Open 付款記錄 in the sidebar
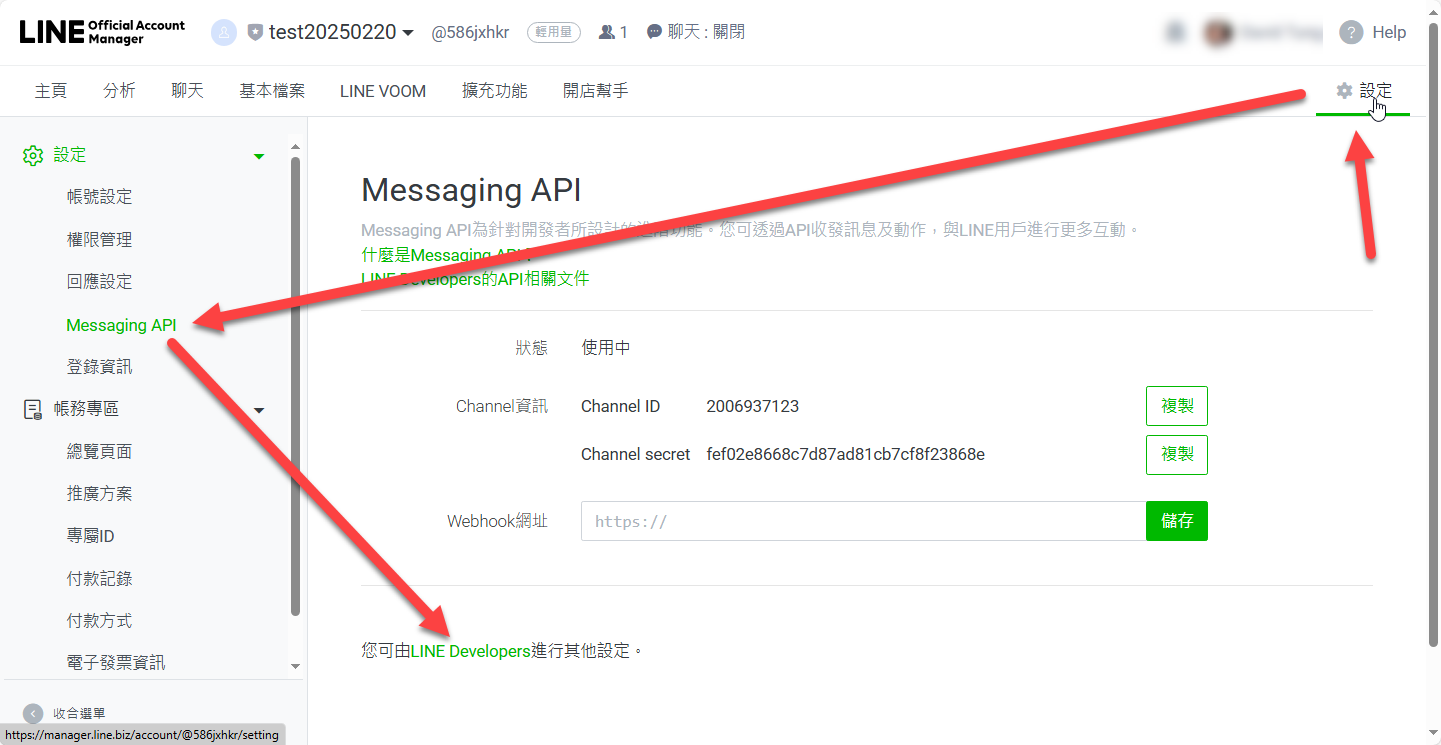The width and height of the screenshot is (1441, 745). point(99,579)
